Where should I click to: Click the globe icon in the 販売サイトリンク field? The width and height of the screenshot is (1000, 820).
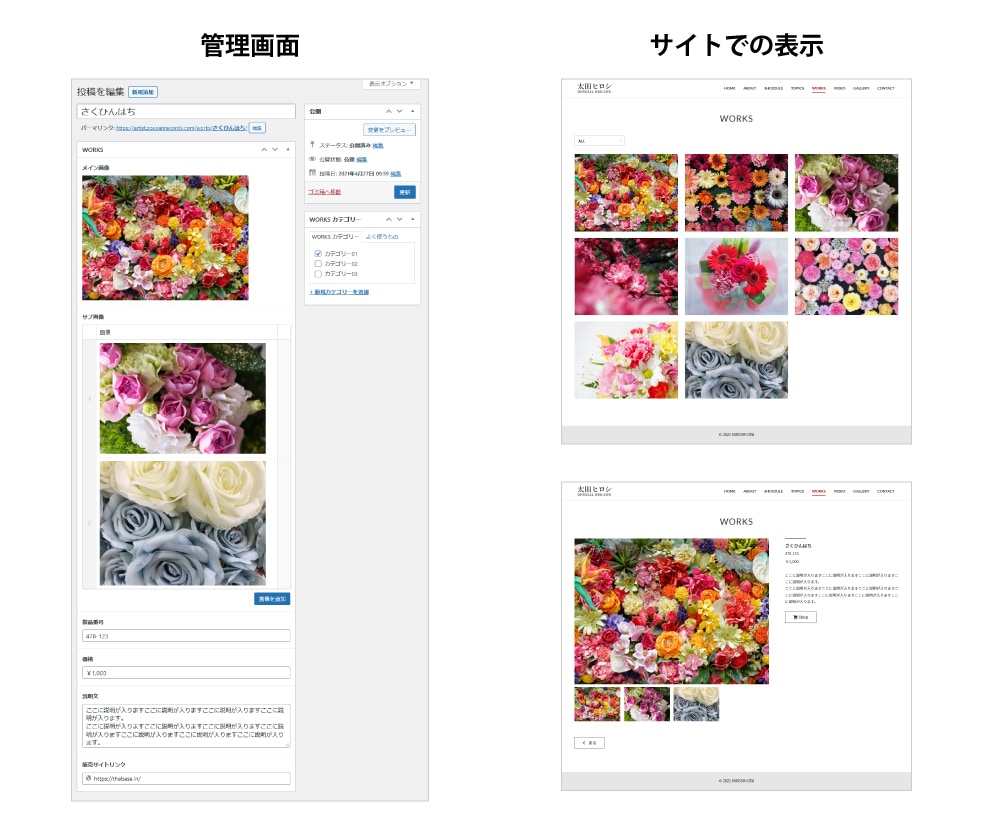pos(88,778)
